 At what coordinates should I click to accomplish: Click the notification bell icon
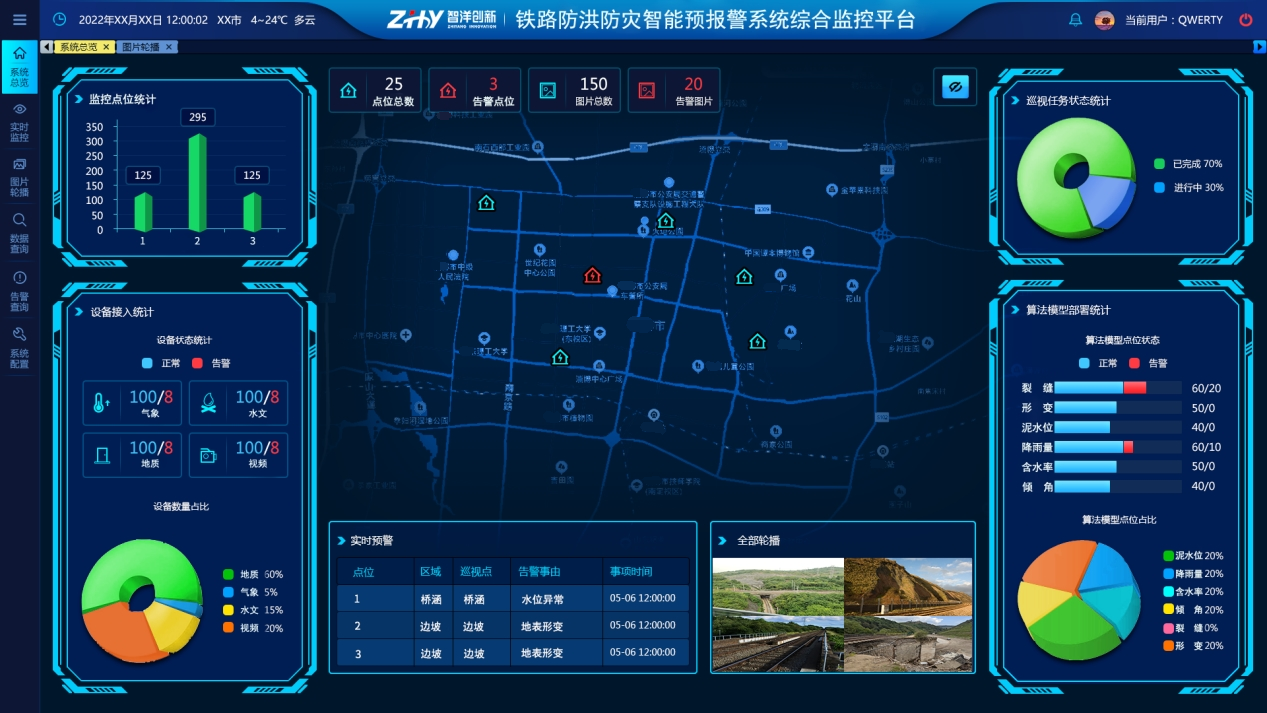[x=1075, y=20]
